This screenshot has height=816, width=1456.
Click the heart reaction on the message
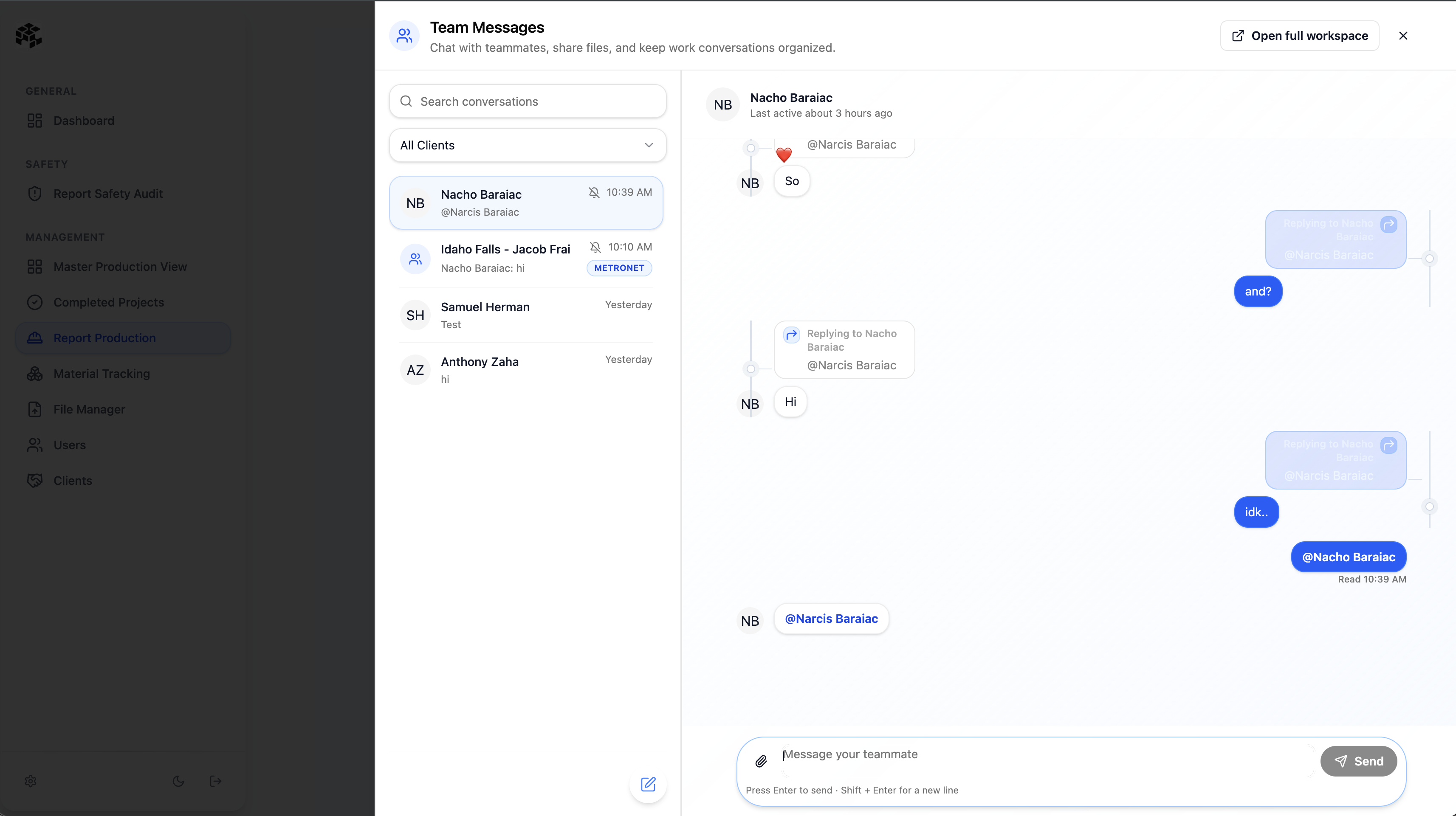pos(783,154)
